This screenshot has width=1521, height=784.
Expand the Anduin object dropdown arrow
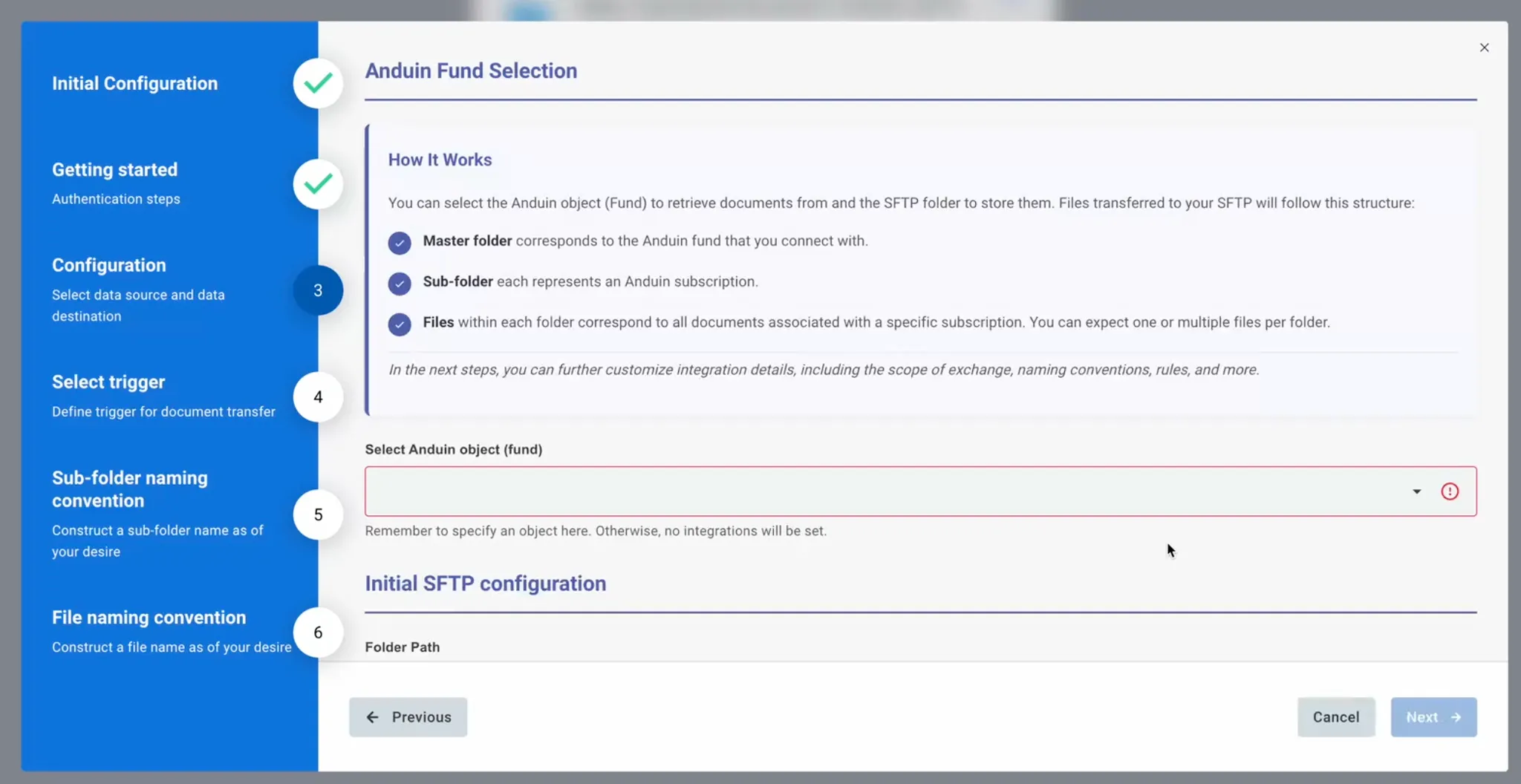1416,491
